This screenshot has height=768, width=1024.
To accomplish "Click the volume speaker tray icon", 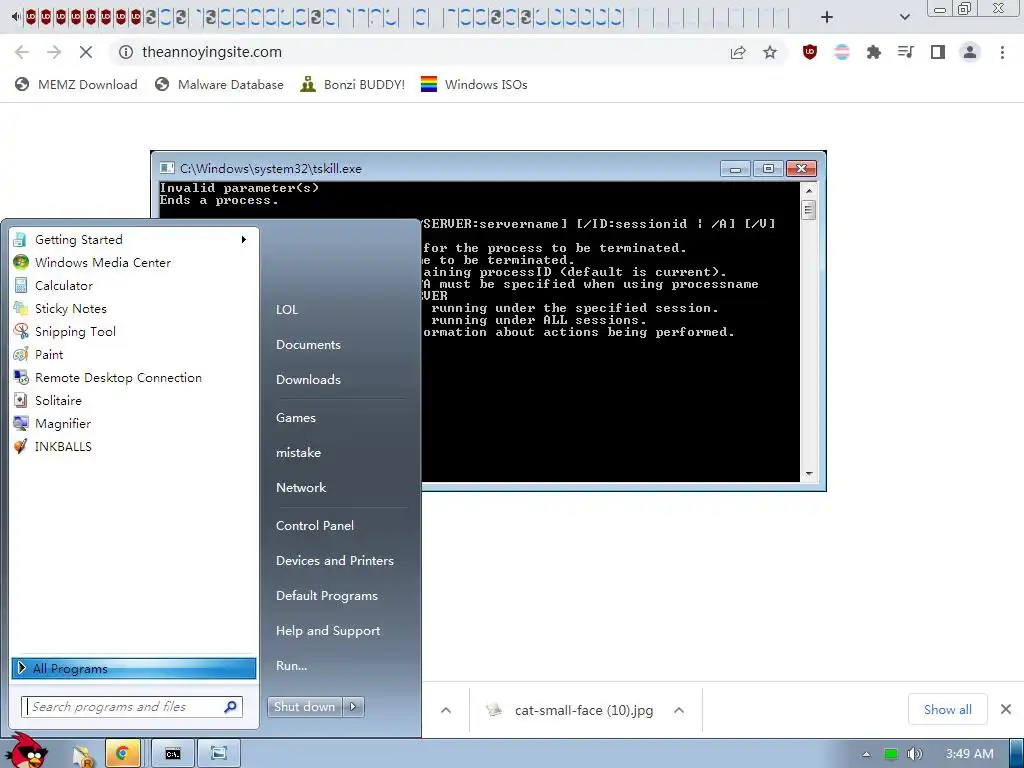I will [914, 754].
